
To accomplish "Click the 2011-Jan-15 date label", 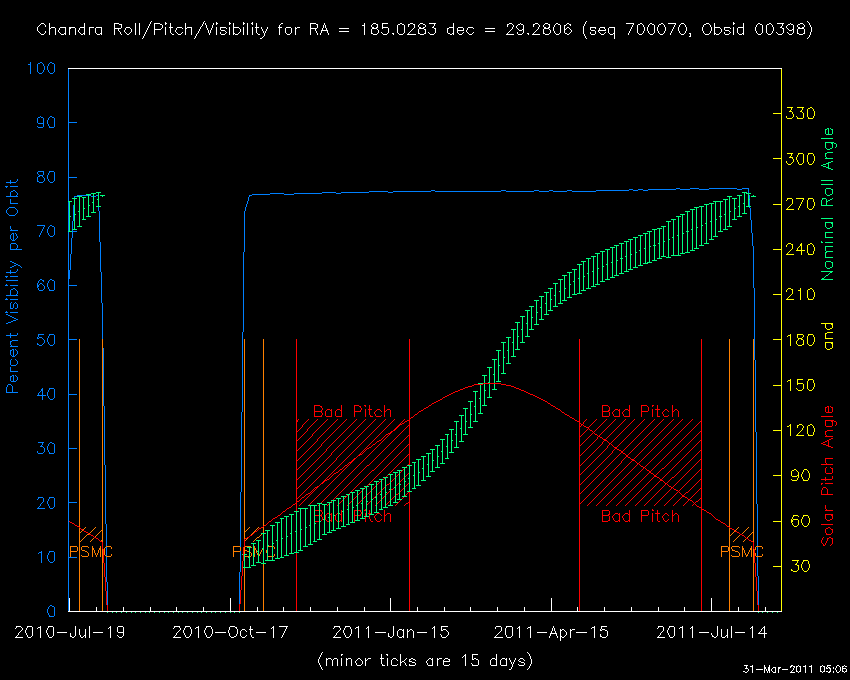I will [x=389, y=632].
